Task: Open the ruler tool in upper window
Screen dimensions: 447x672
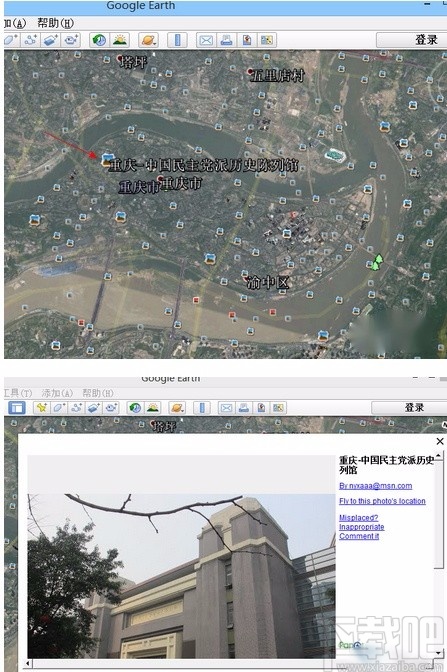Action: pos(177,40)
